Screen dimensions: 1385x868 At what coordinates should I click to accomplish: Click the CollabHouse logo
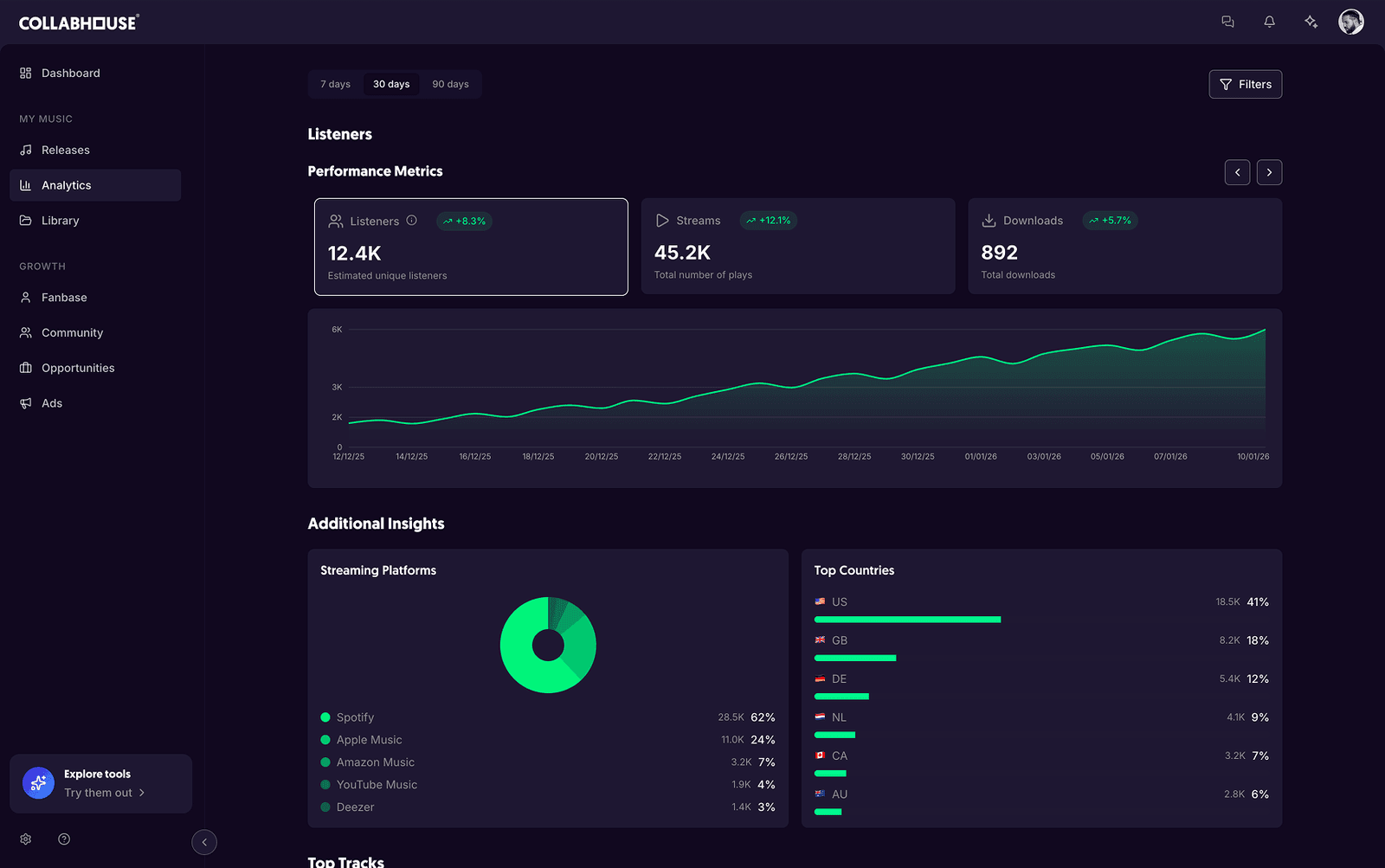click(x=79, y=23)
